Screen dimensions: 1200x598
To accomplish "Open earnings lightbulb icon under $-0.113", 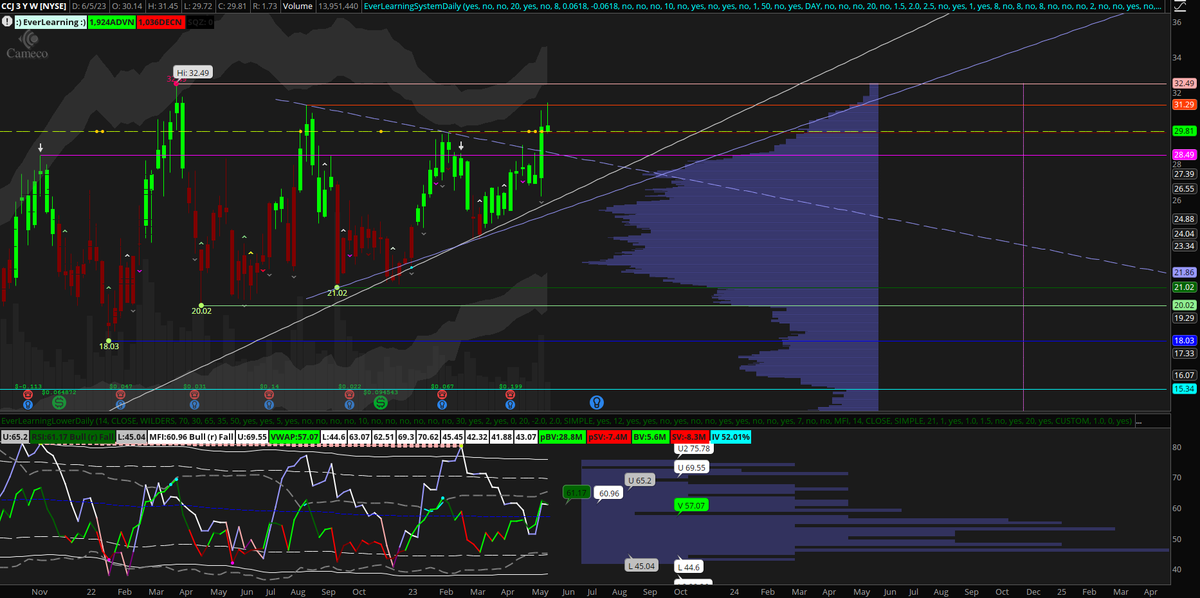I will (x=28, y=405).
